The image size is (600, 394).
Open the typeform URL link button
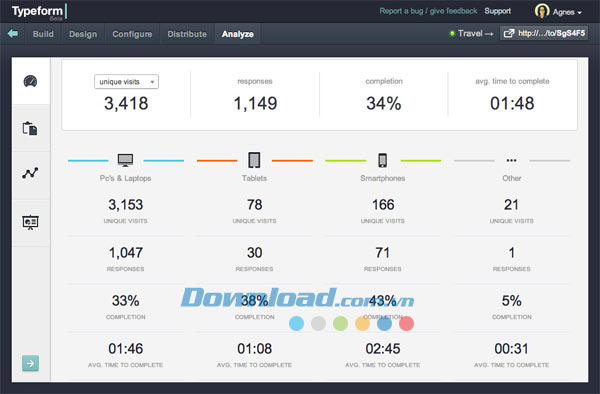pyautogui.click(x=544, y=33)
